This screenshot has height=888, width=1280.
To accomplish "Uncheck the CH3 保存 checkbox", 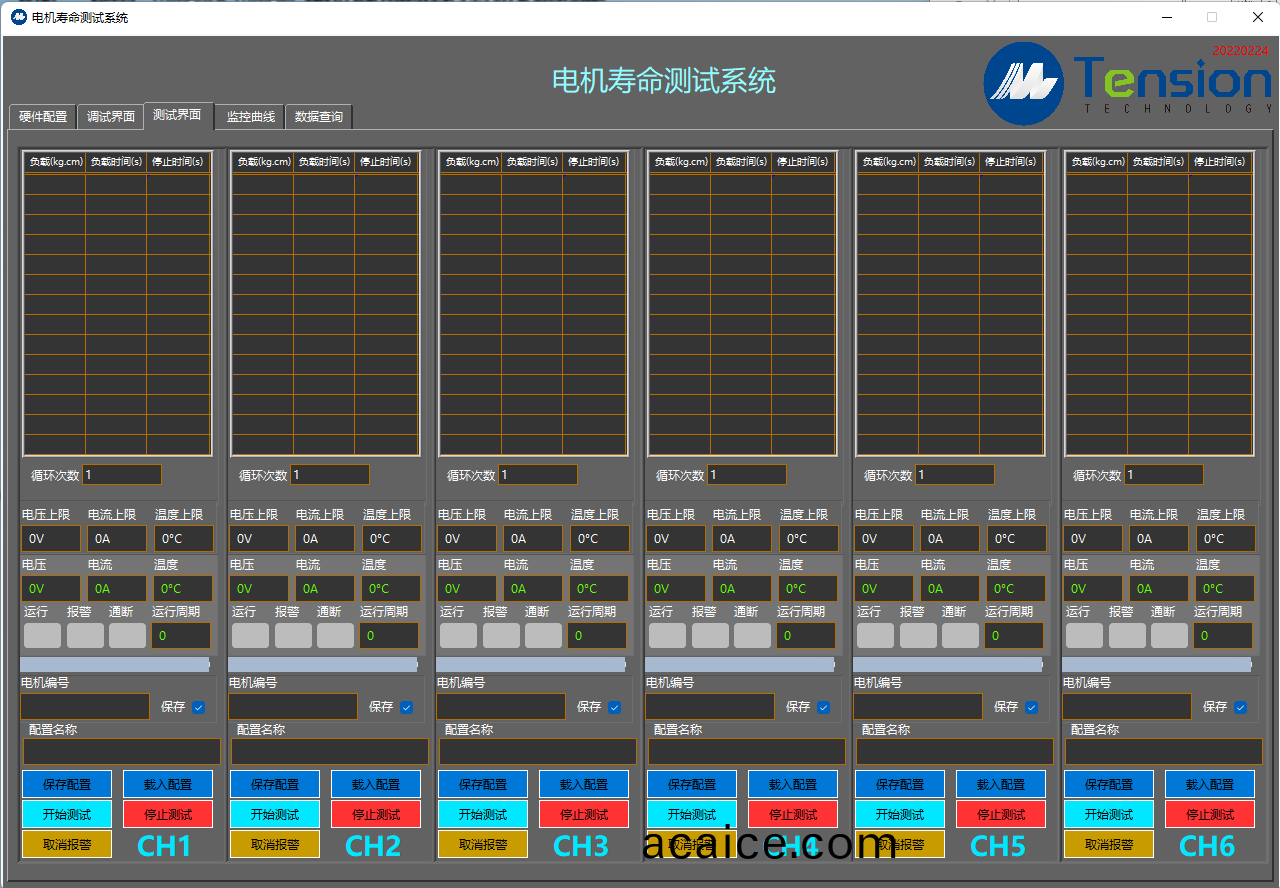I will (614, 707).
